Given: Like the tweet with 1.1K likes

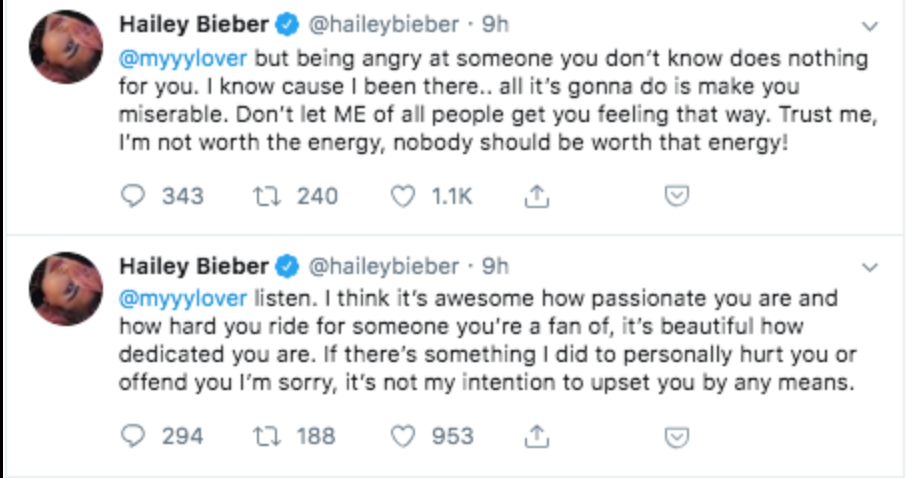Looking at the screenshot, I should pos(402,197).
